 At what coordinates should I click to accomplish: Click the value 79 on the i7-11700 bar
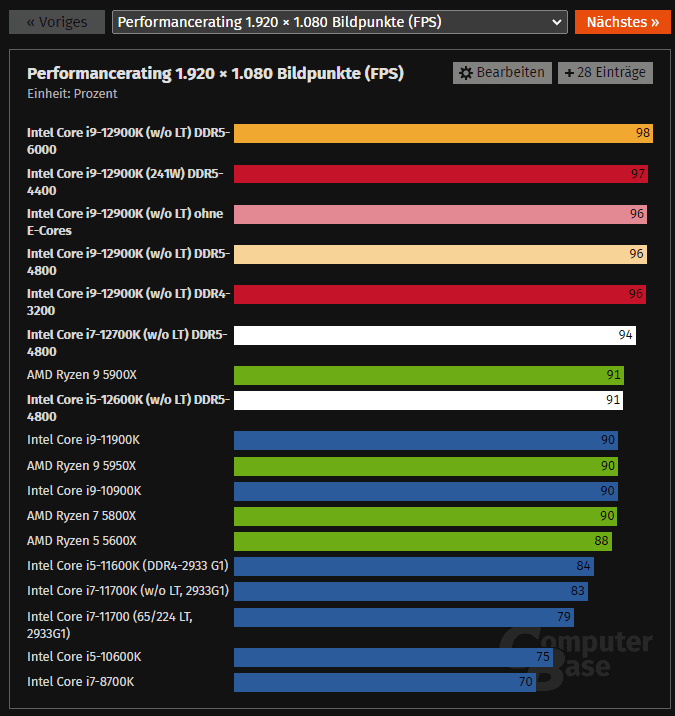tap(564, 617)
